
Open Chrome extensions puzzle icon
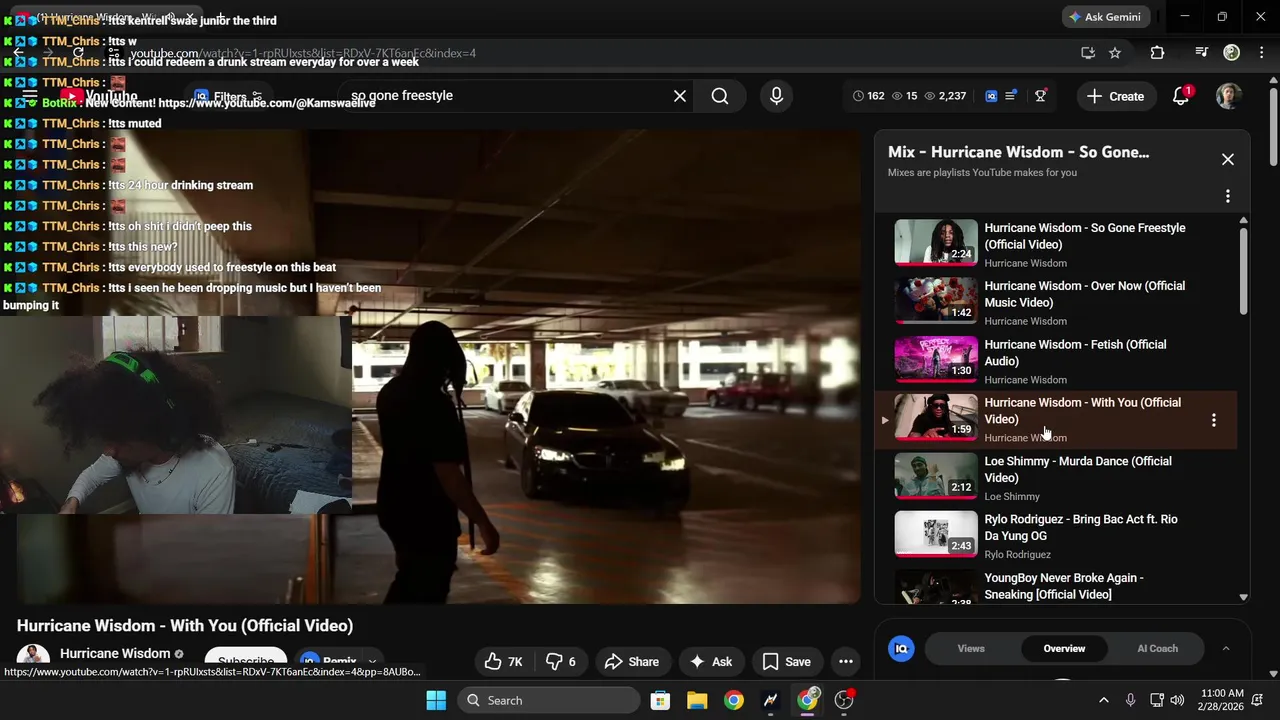[x=1157, y=53]
